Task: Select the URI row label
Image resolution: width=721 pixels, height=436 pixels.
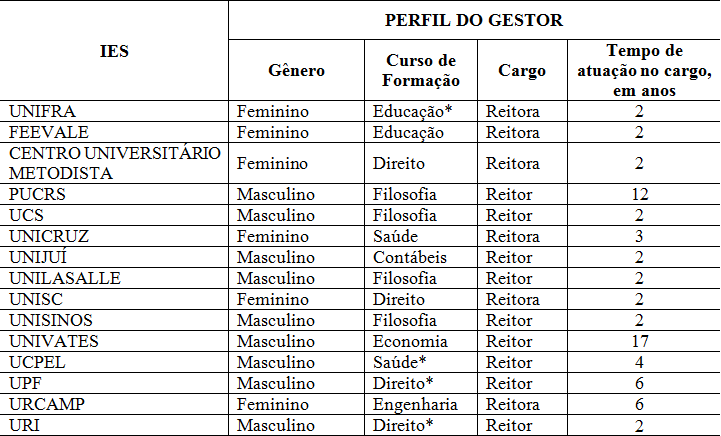Action: point(26,425)
